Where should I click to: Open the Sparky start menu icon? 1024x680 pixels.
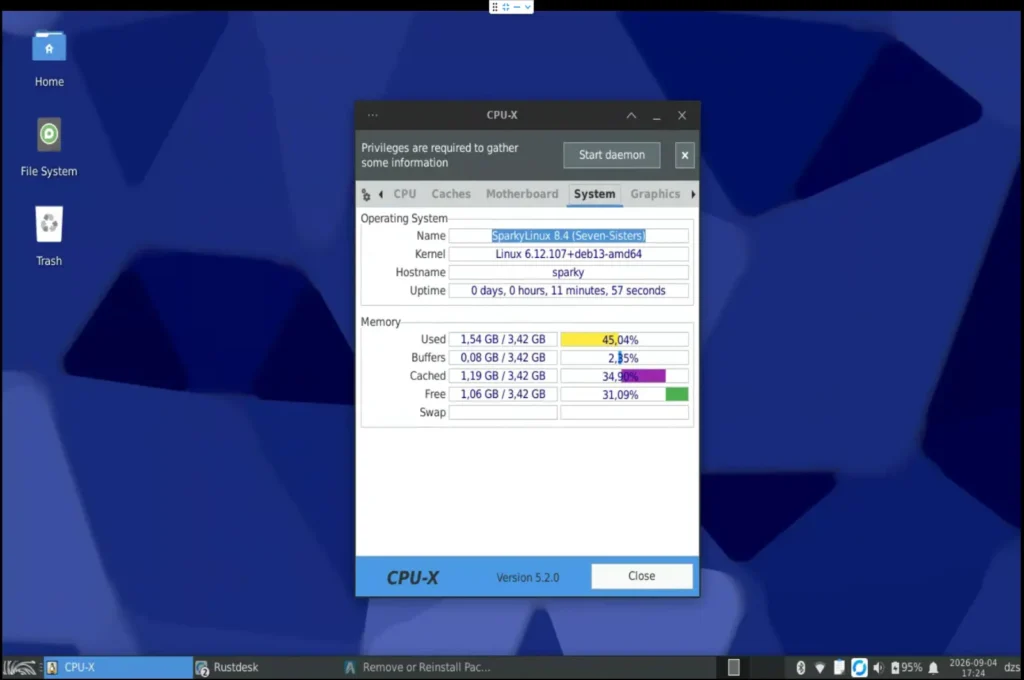pyautogui.click(x=20, y=668)
